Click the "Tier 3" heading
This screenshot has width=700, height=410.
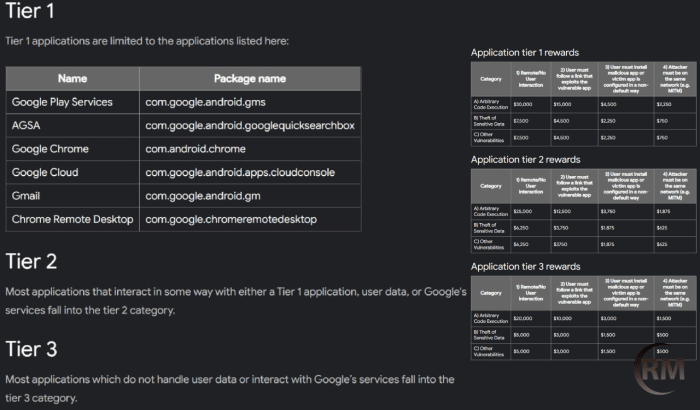tap(31, 349)
